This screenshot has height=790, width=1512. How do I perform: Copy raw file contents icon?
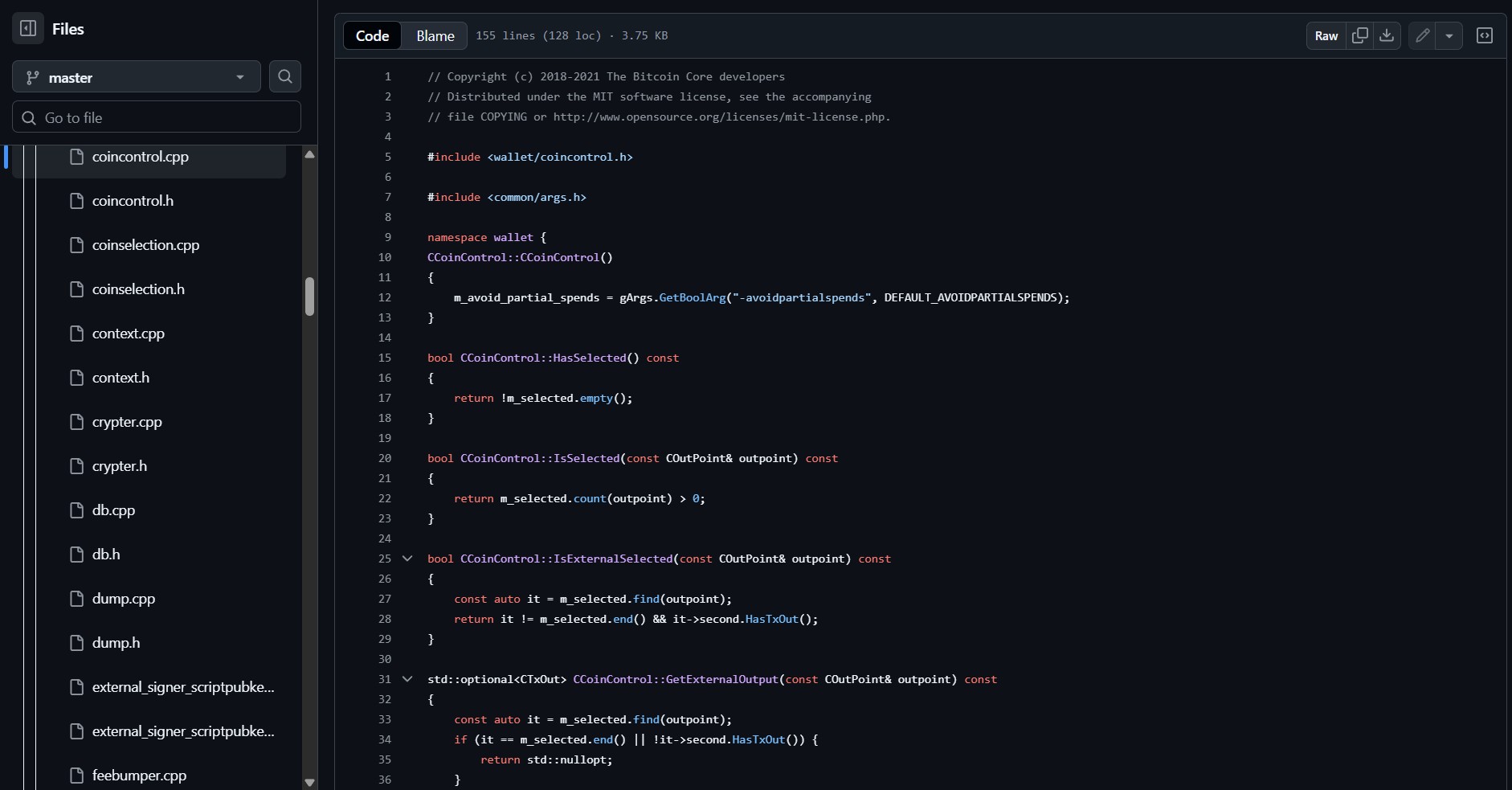coord(1359,35)
